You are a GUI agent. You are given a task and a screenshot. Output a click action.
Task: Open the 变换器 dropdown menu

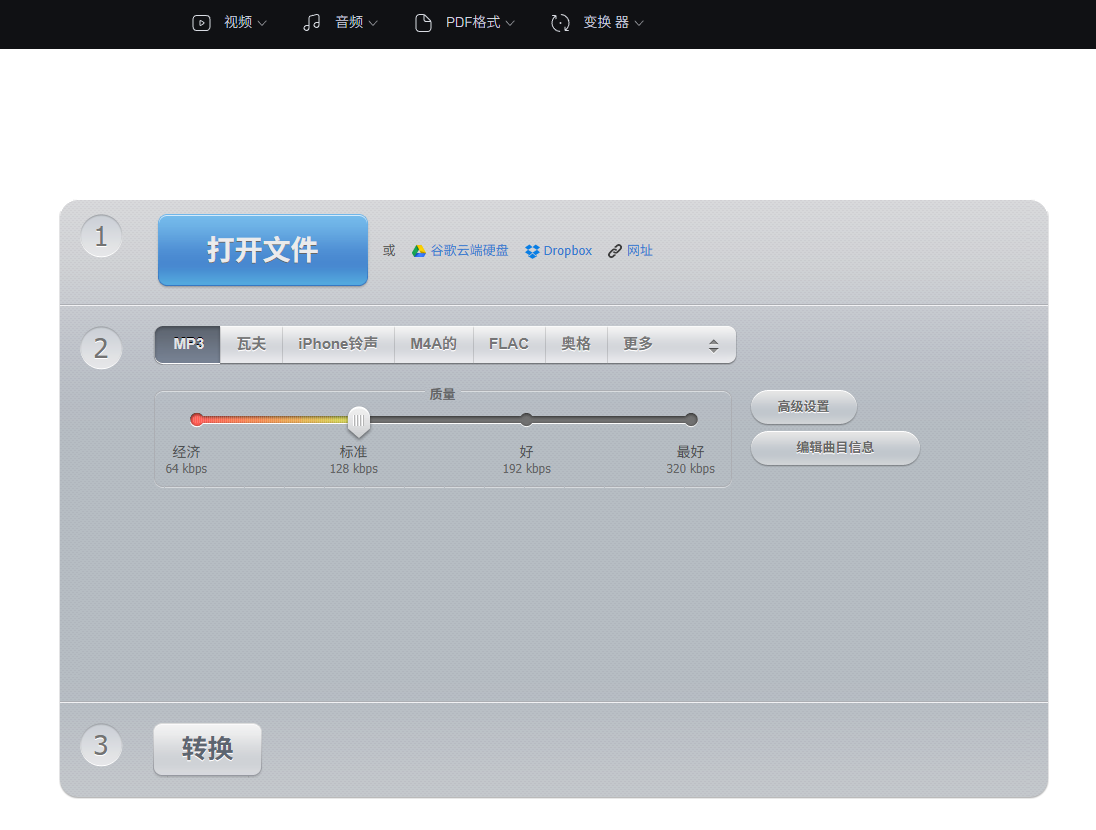pyautogui.click(x=609, y=22)
